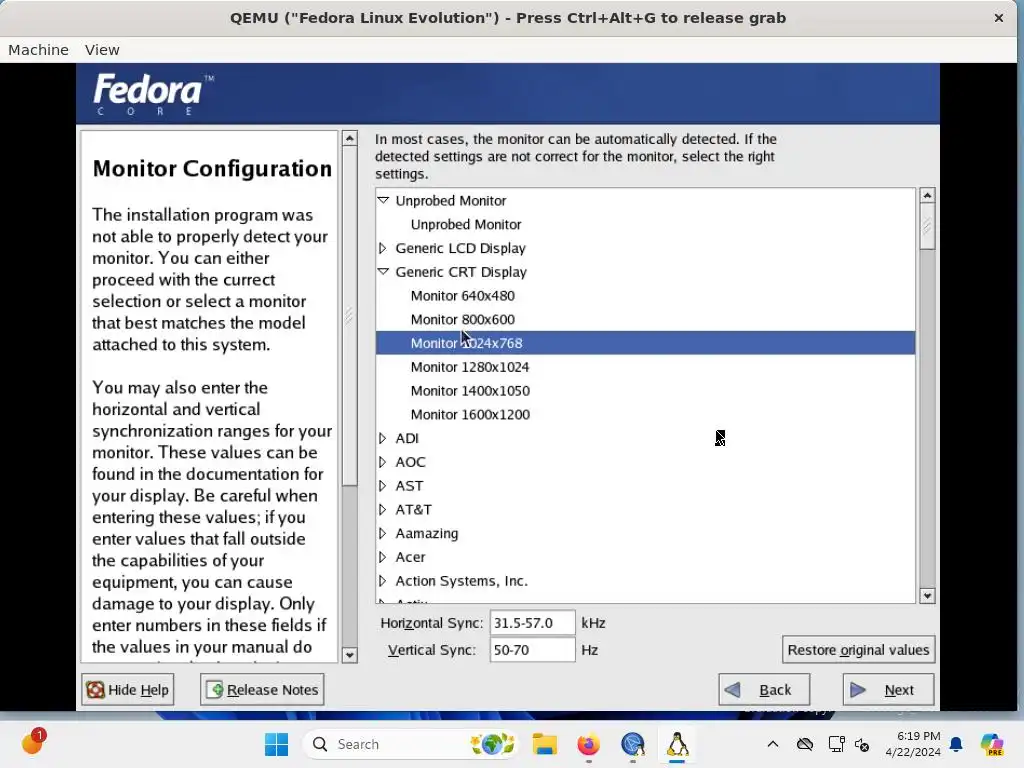Open the Release Notes

[262, 690]
